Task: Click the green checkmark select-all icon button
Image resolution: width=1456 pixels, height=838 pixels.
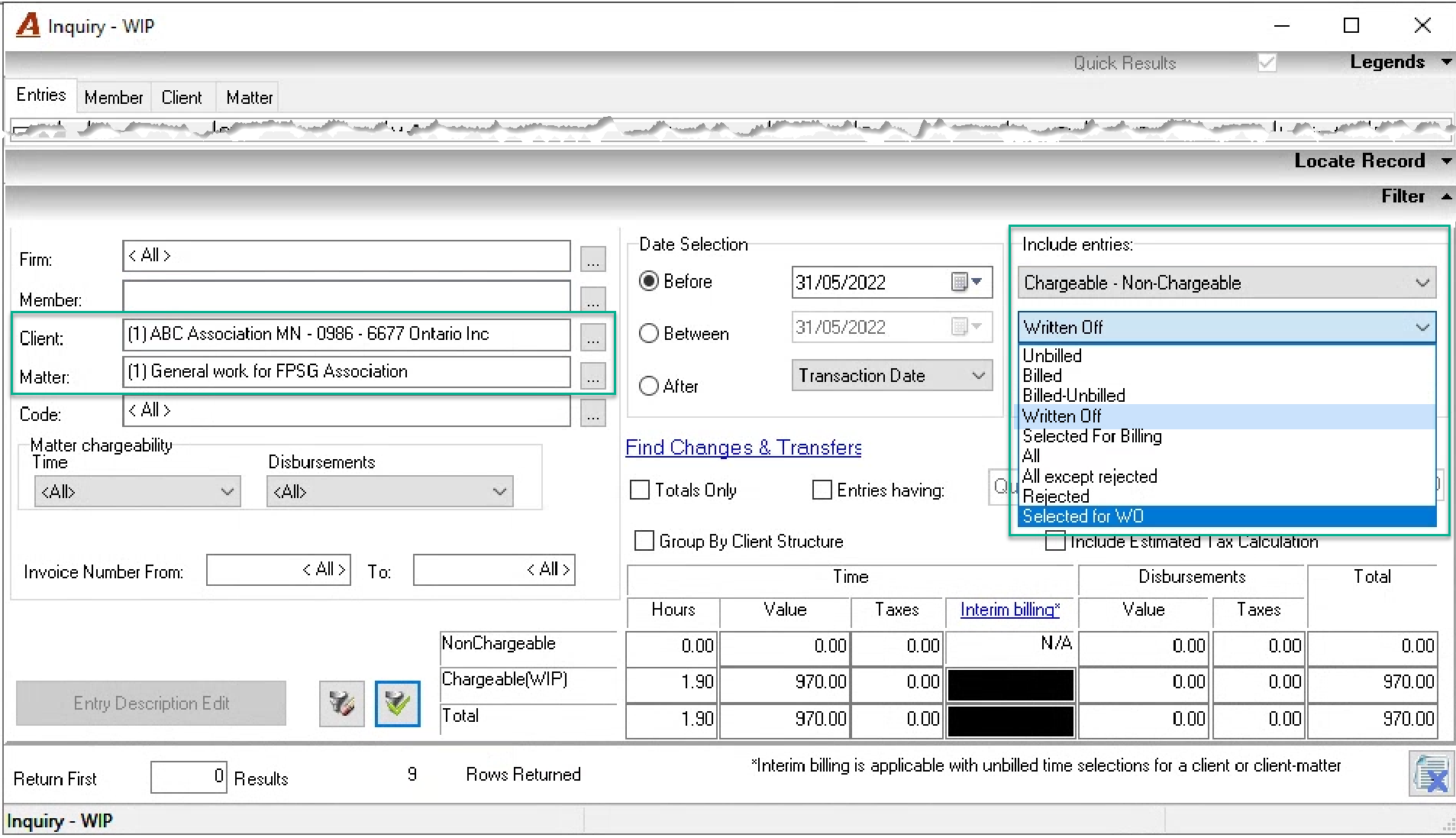Action: (397, 704)
